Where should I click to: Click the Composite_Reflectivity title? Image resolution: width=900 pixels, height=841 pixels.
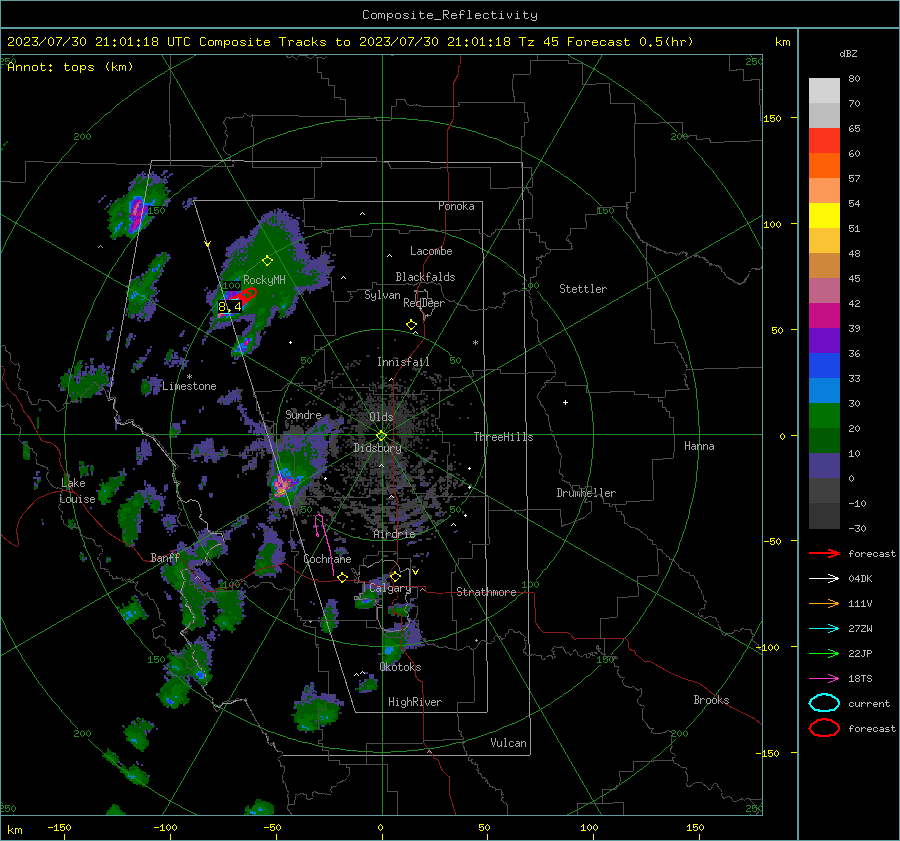tap(449, 15)
